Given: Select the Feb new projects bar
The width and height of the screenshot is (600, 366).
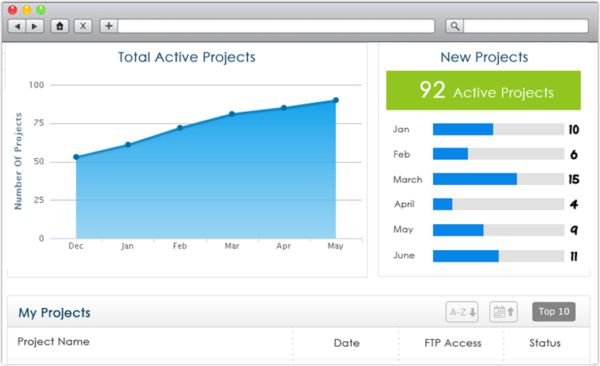Looking at the screenshot, I should tap(498, 154).
